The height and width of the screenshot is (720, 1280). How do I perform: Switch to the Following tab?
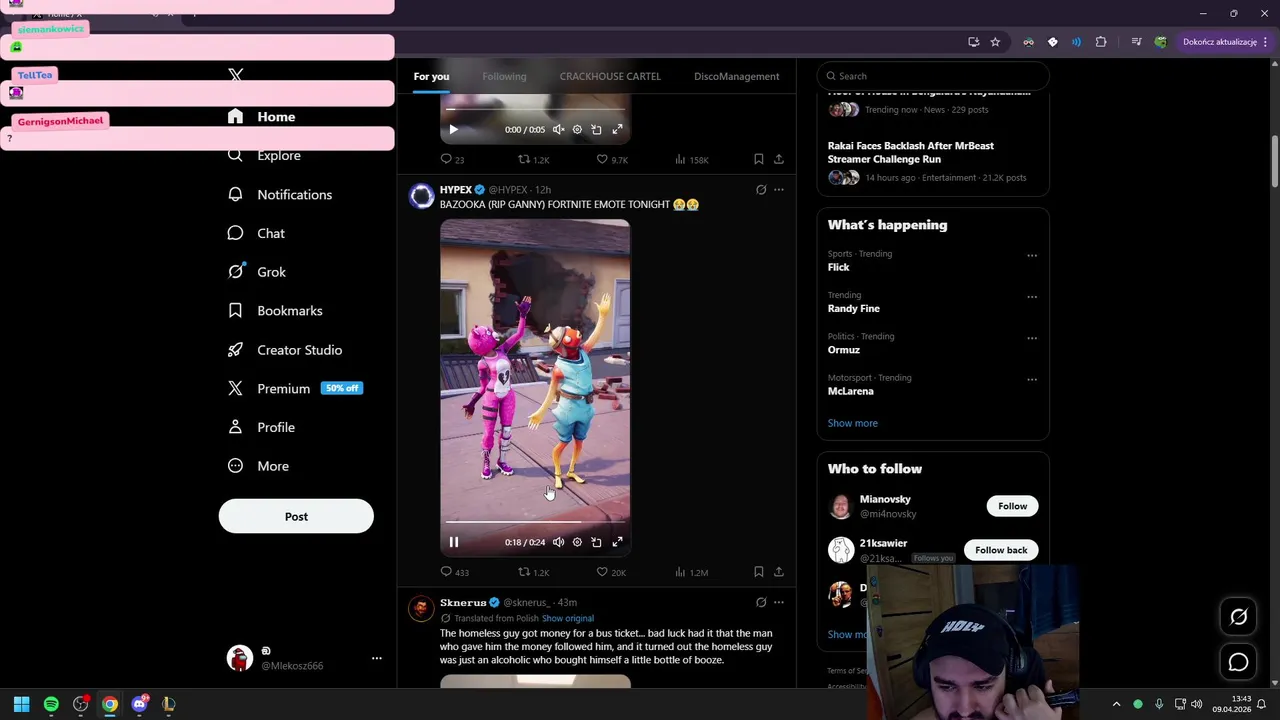point(504,76)
